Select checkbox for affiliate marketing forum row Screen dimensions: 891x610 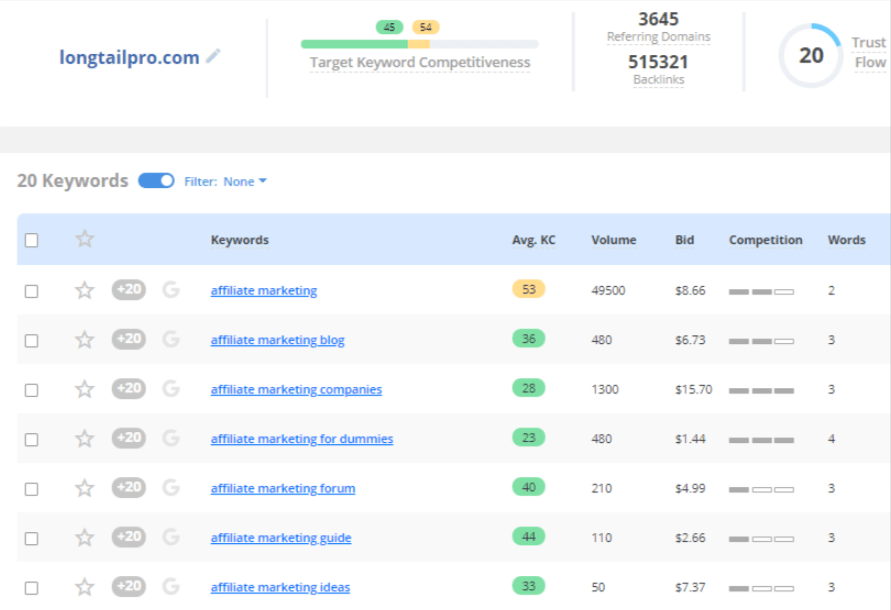tap(31, 489)
